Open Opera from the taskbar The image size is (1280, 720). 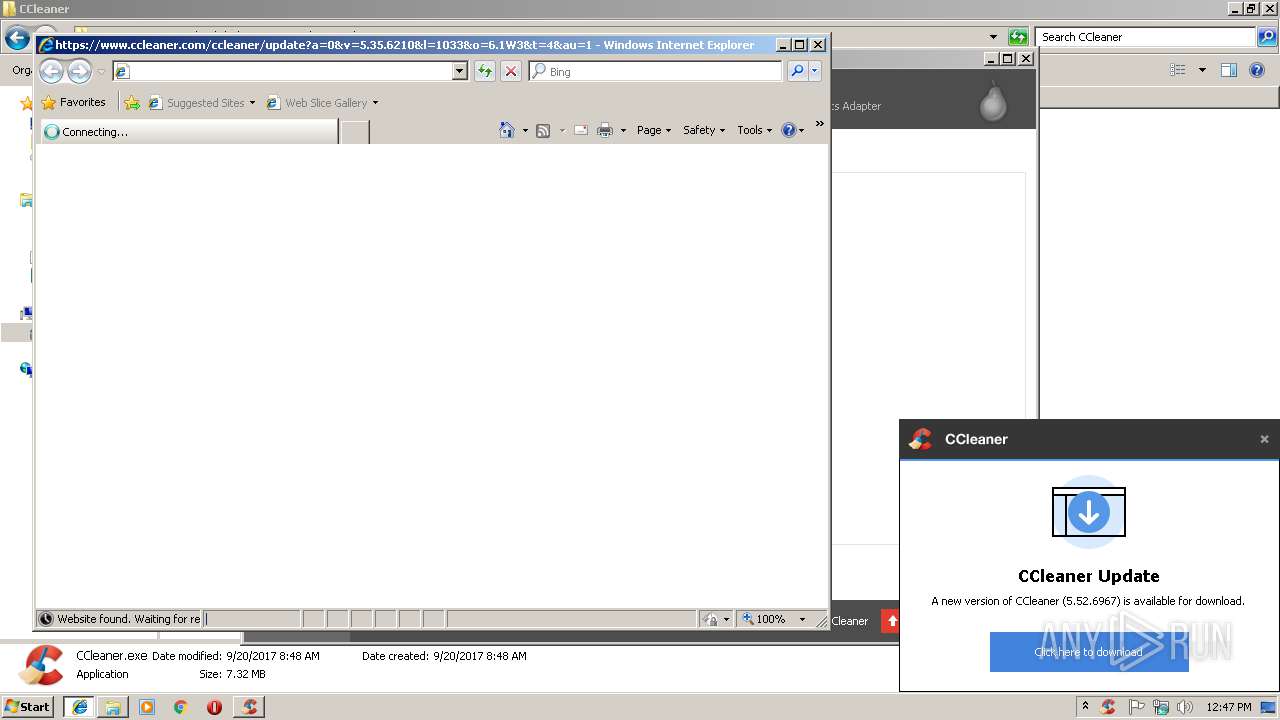(x=214, y=707)
